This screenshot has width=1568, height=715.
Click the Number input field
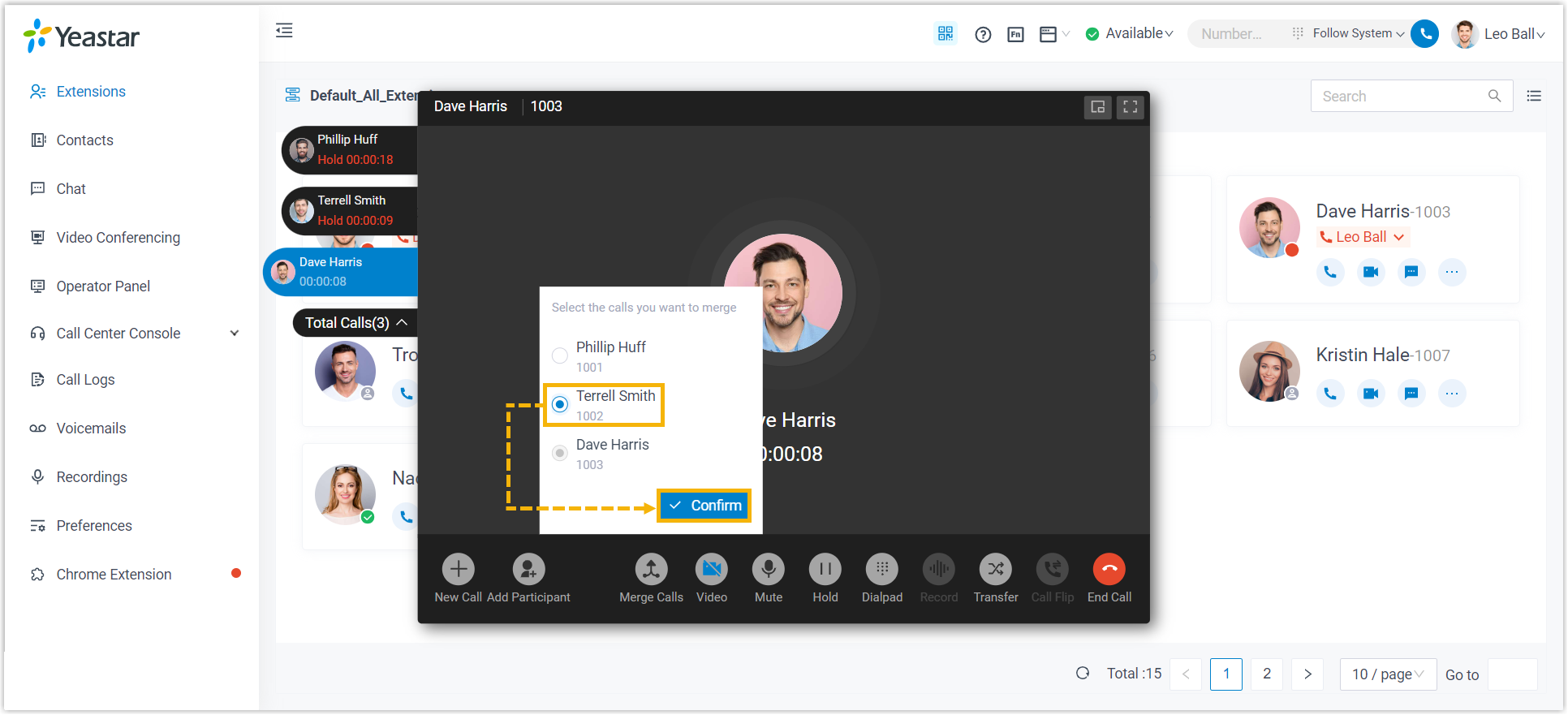click(x=1238, y=34)
